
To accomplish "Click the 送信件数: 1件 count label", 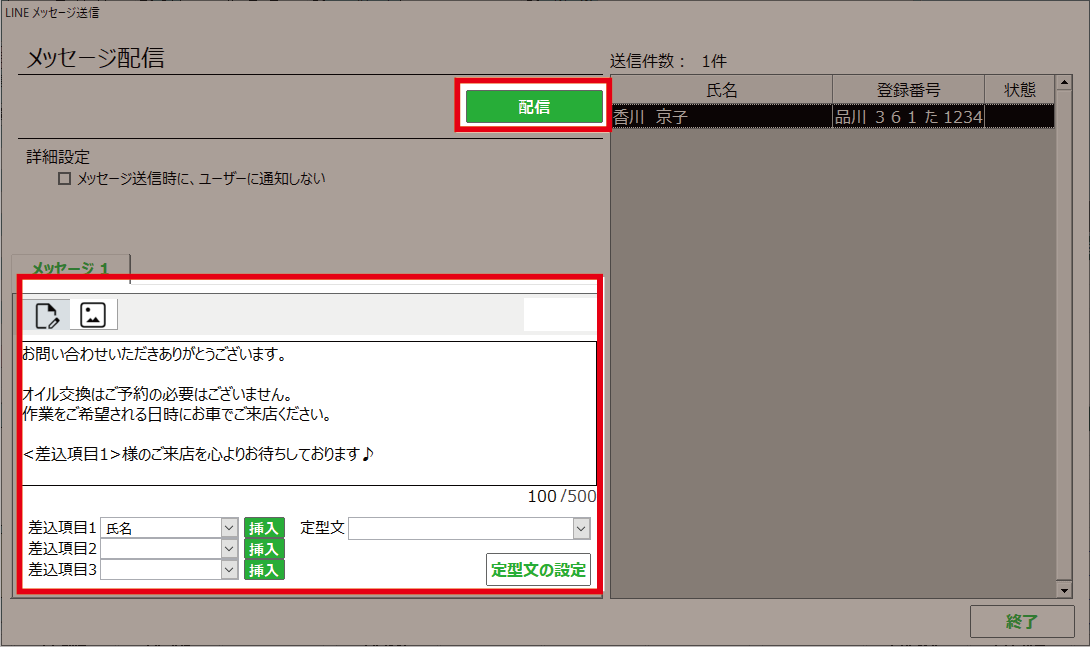I will tap(668, 61).
